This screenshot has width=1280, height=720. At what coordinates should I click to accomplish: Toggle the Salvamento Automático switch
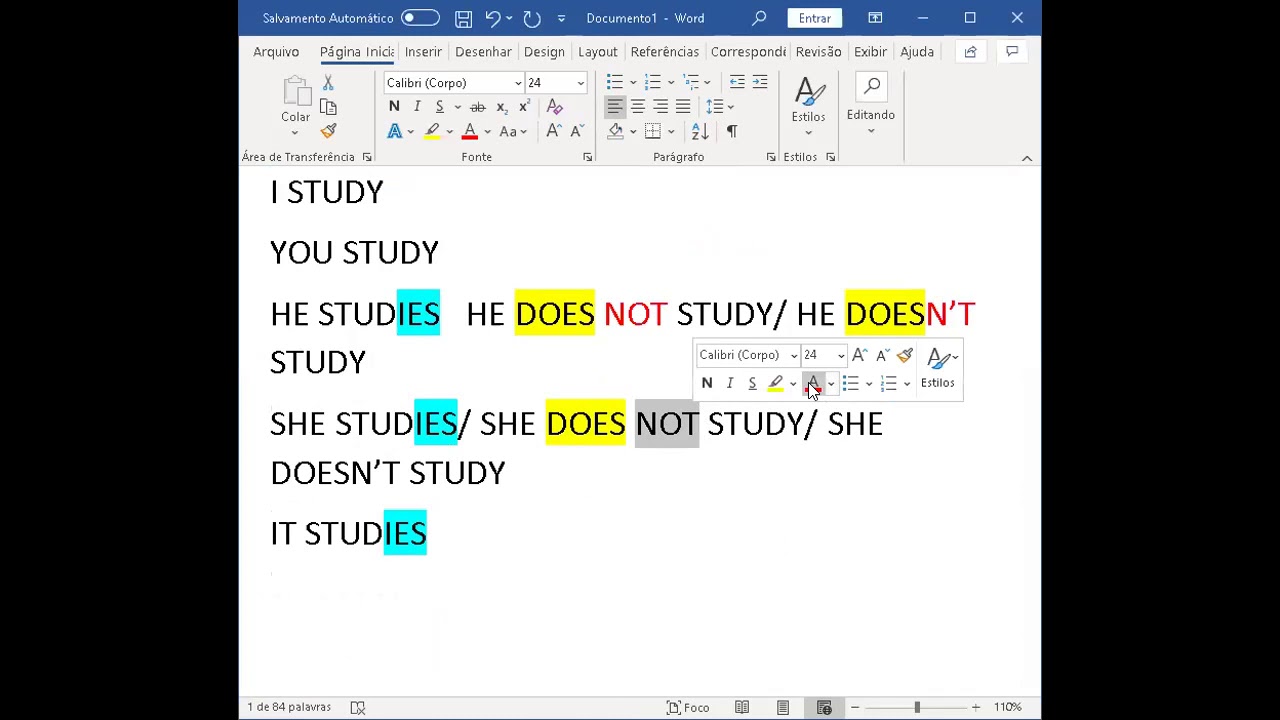coord(420,18)
